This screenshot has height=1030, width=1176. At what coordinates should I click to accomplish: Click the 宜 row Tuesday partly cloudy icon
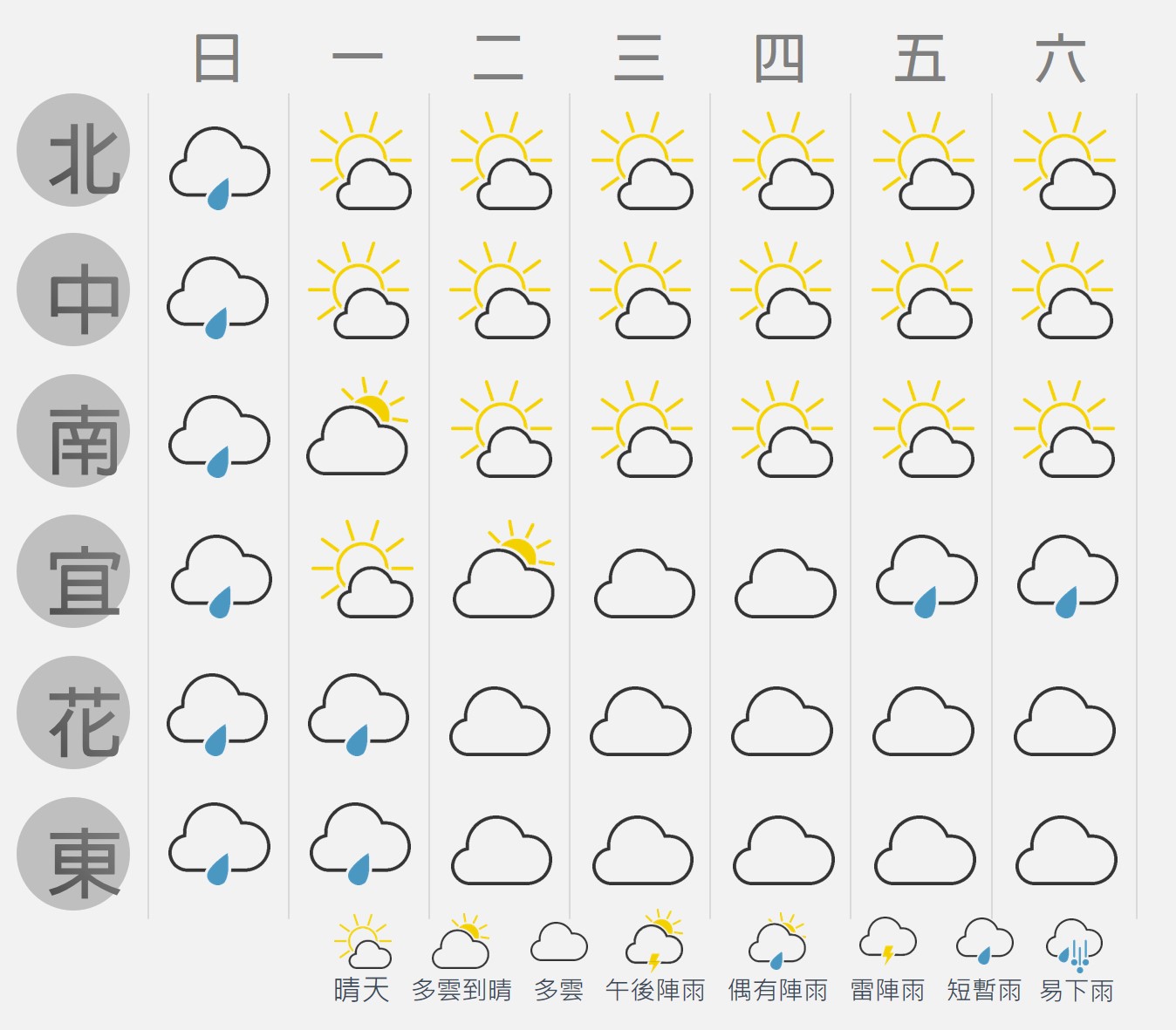504,570
